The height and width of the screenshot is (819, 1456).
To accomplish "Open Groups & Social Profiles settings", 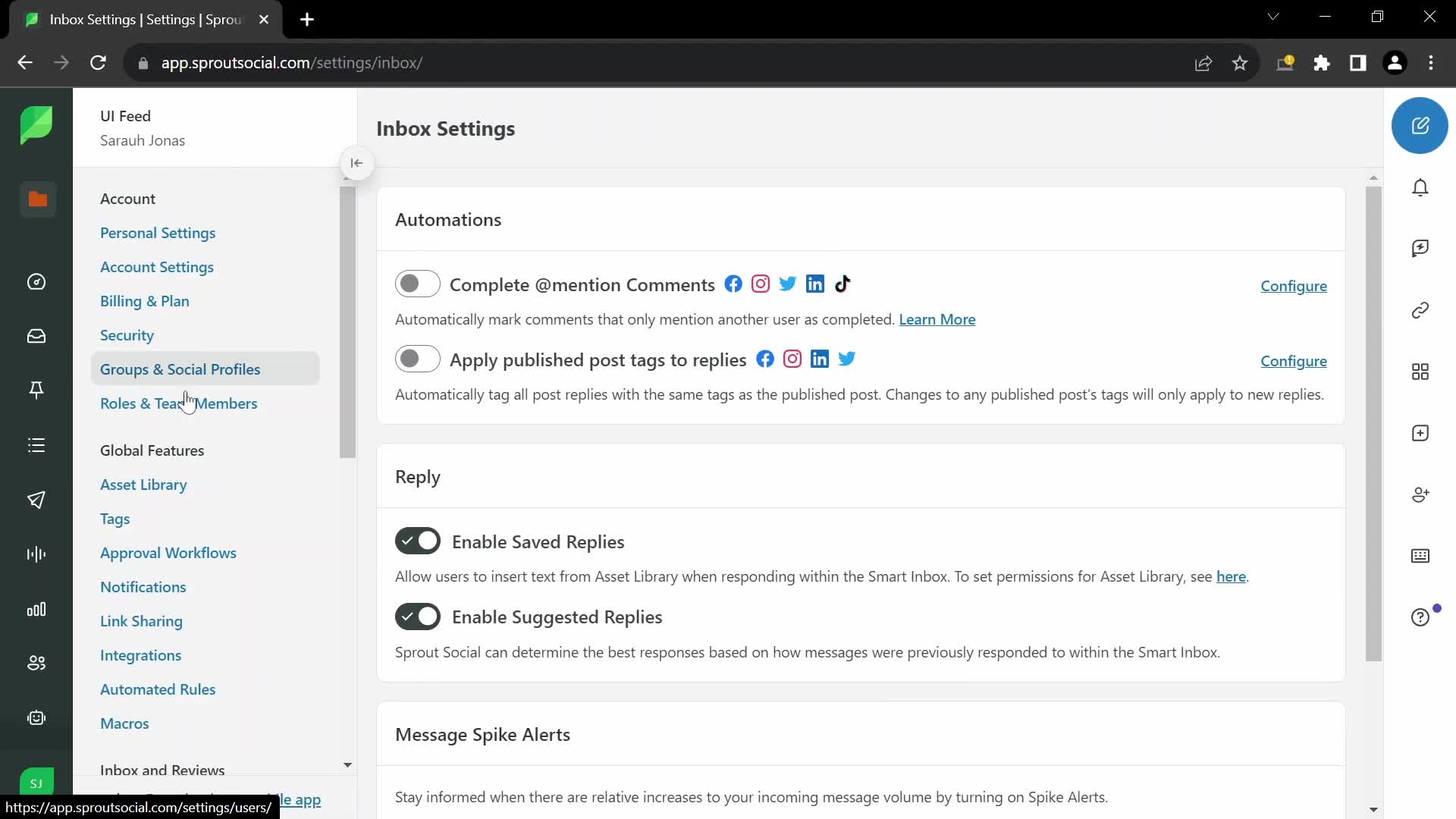I will click(181, 369).
